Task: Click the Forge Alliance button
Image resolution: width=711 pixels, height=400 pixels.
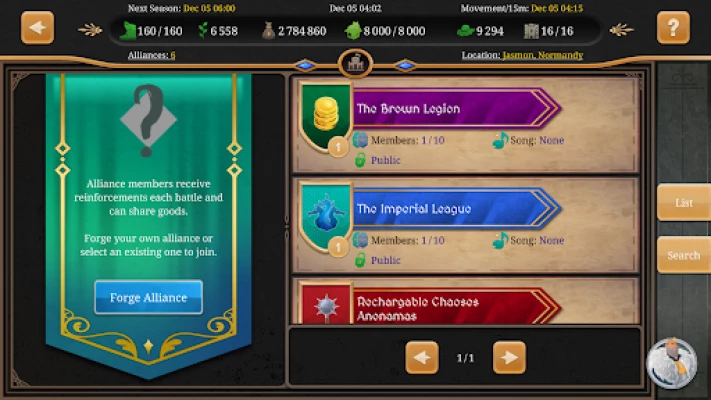Action: point(148,298)
